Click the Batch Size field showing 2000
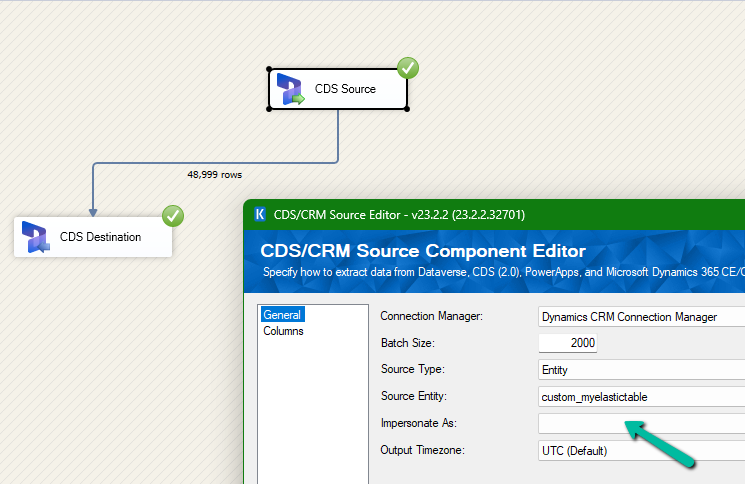Viewport: 745px width, 484px height. tap(568, 343)
